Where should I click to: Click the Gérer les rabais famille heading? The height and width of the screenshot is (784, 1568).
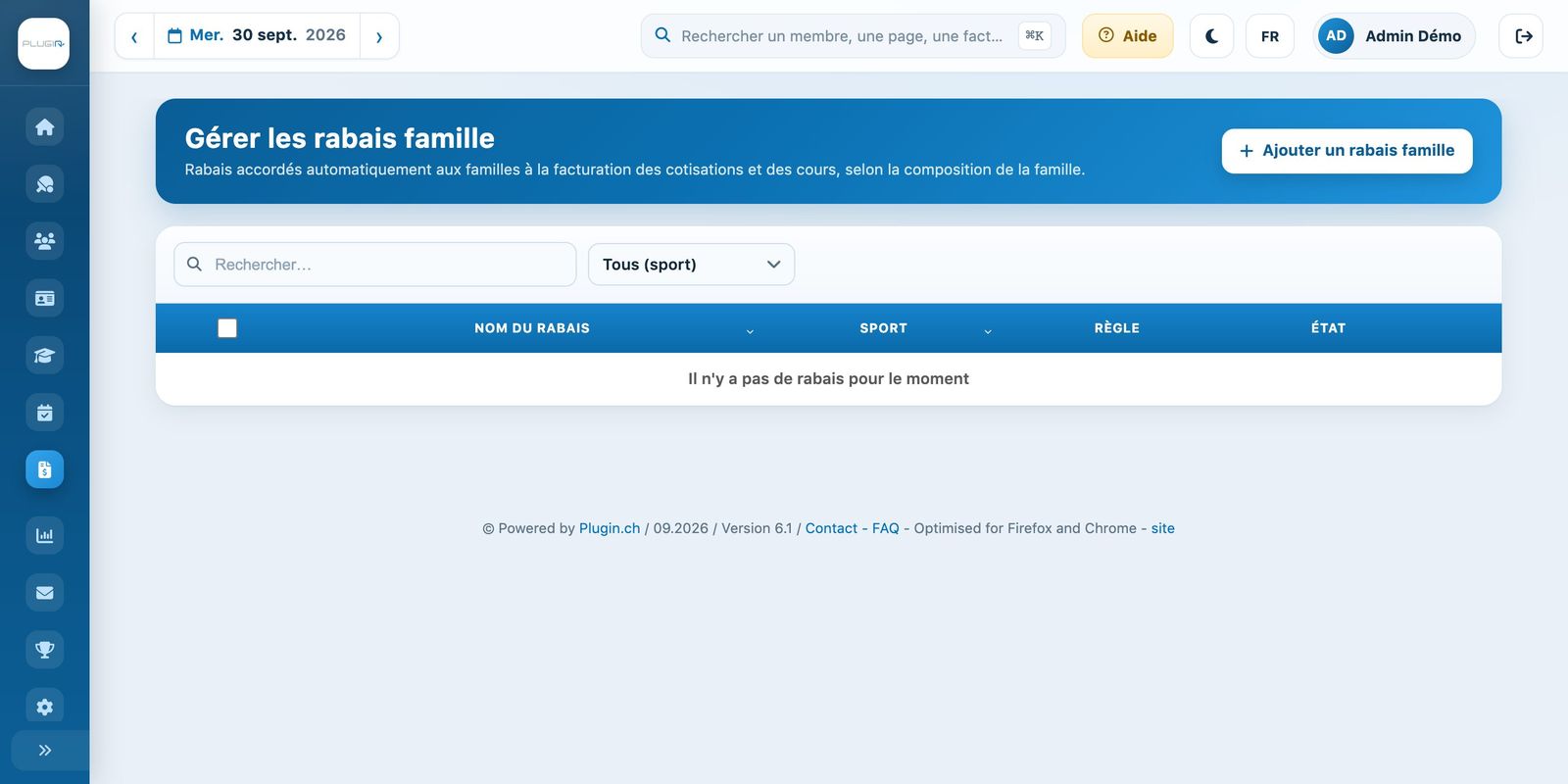[340, 138]
